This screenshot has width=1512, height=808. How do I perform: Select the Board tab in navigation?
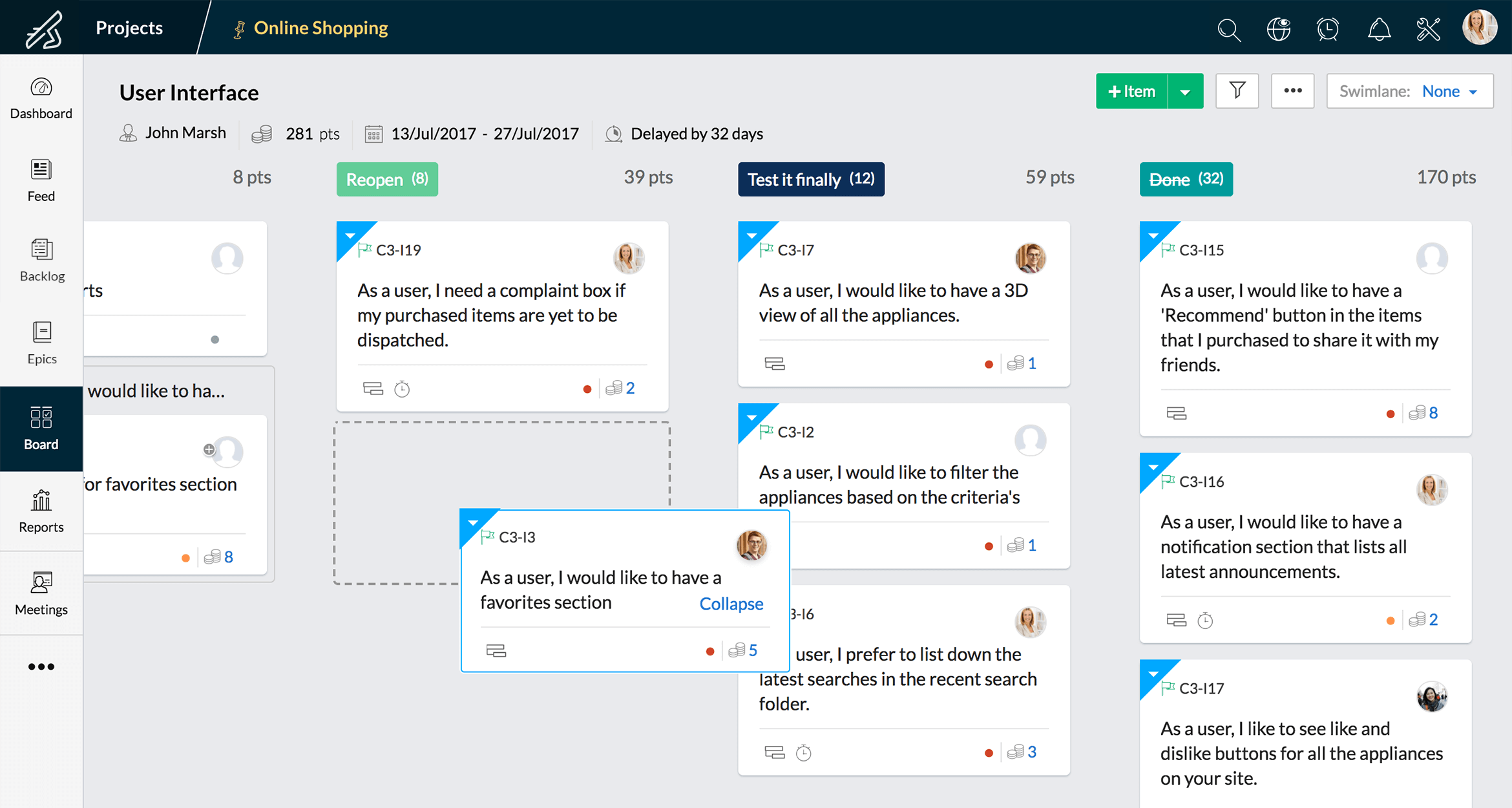click(x=40, y=429)
